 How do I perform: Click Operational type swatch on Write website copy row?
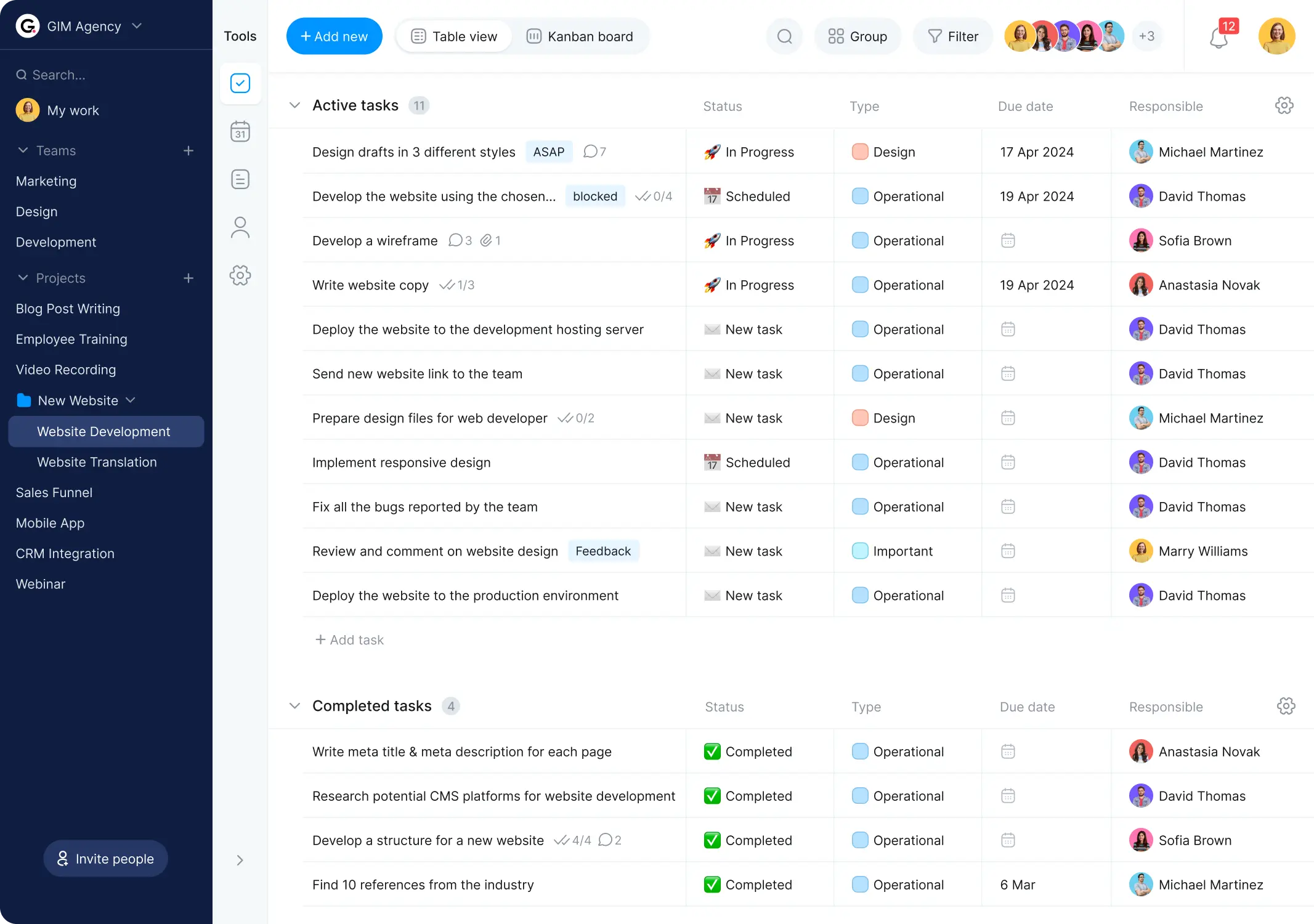coord(860,285)
